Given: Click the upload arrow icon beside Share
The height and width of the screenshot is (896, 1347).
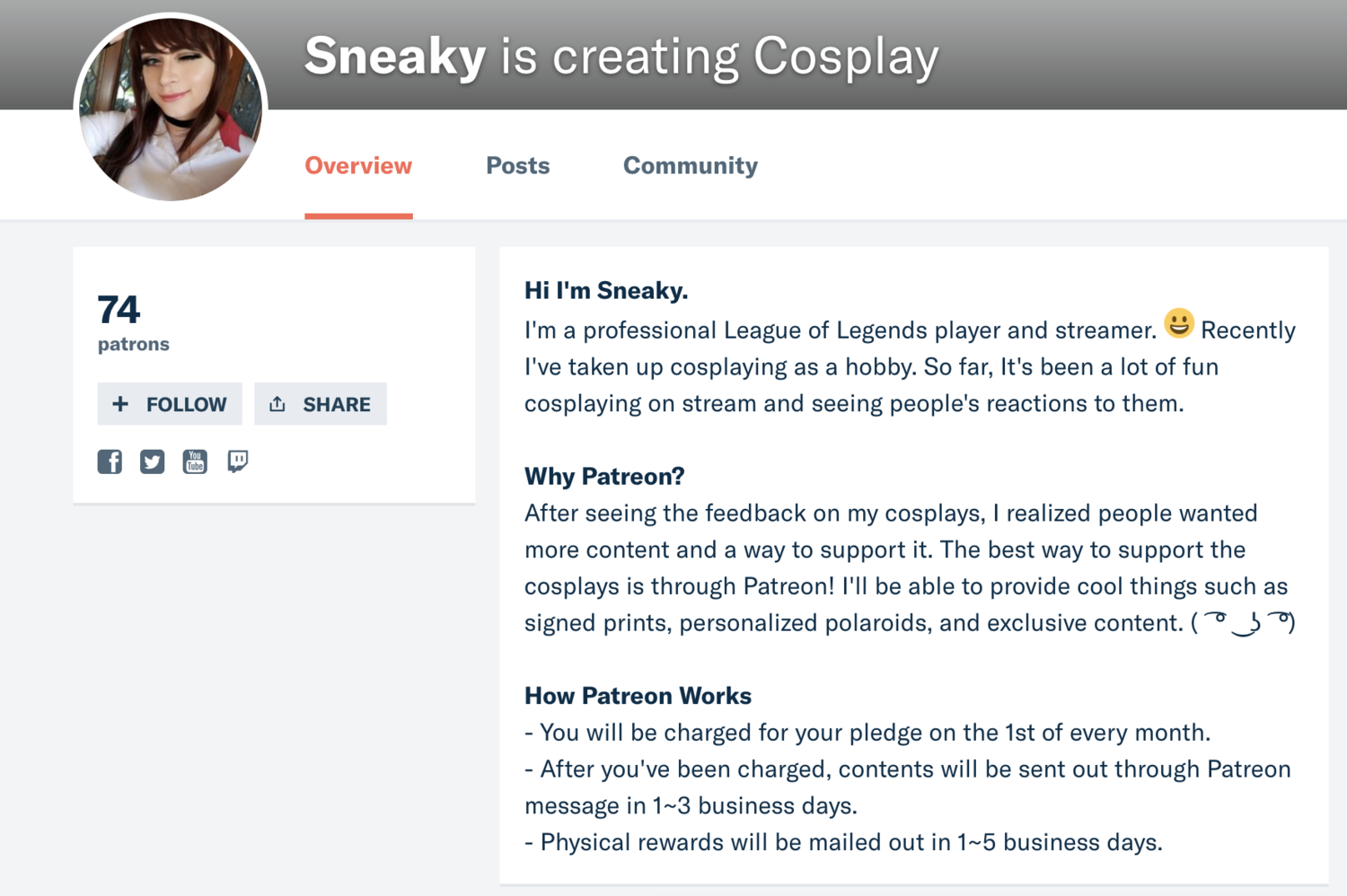Looking at the screenshot, I should click(277, 404).
